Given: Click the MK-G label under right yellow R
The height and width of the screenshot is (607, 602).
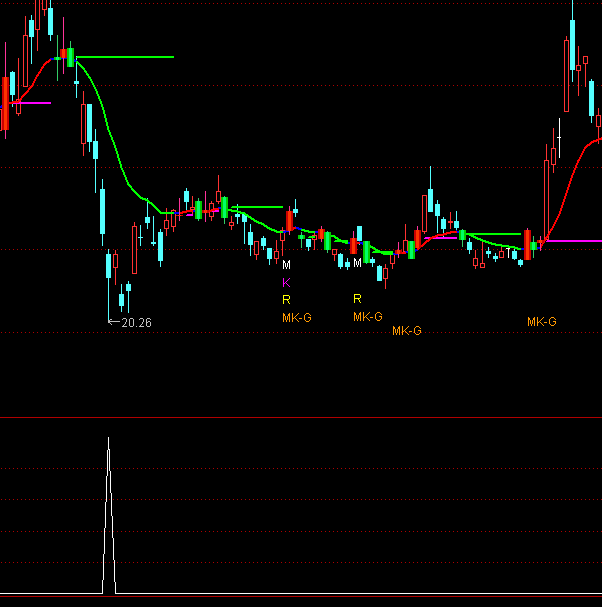Looking at the screenshot, I should [x=367, y=317].
